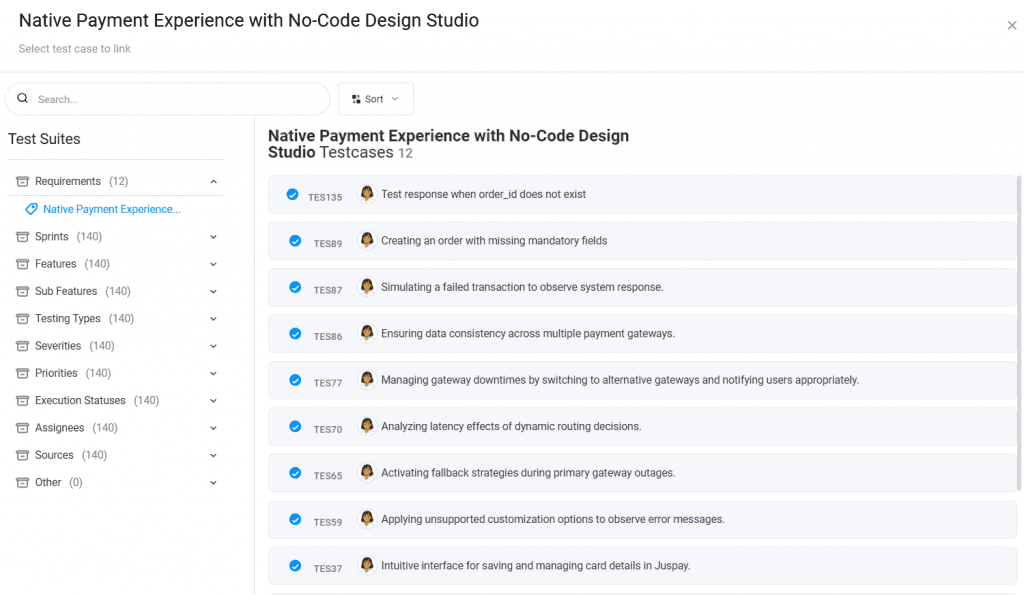Viewport: 1024px width, 596px height.
Task: Expand the Features suite chevron
Action: [x=213, y=264]
